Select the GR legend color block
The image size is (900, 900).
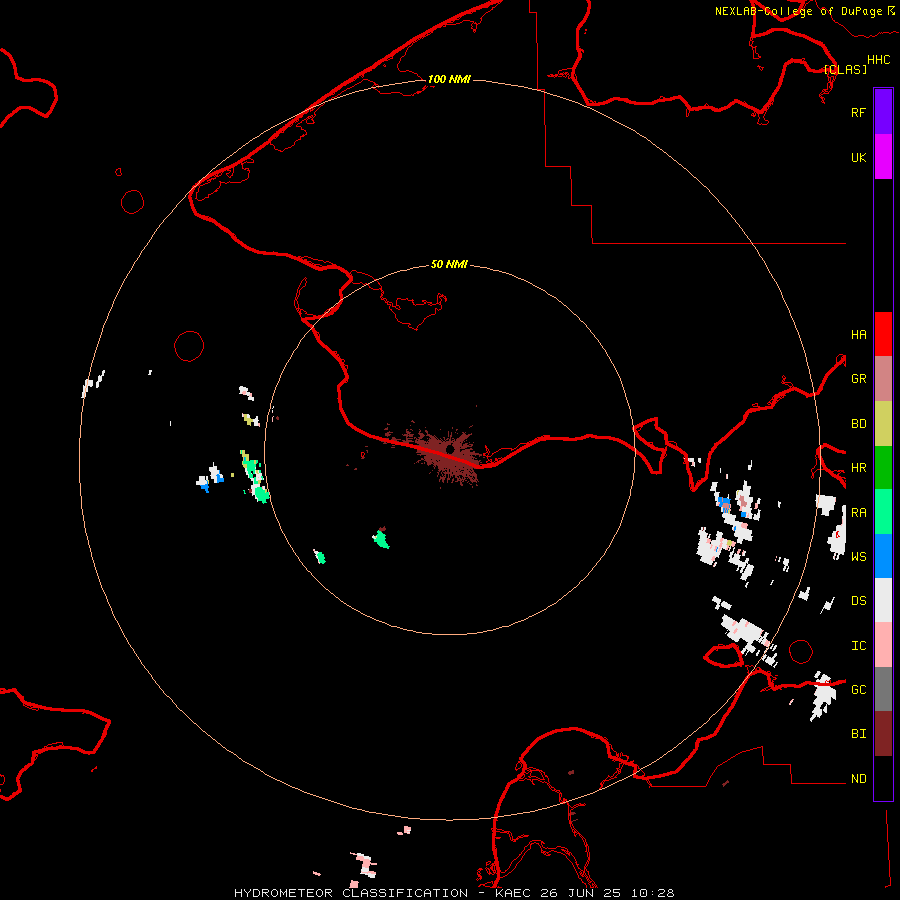(883, 379)
